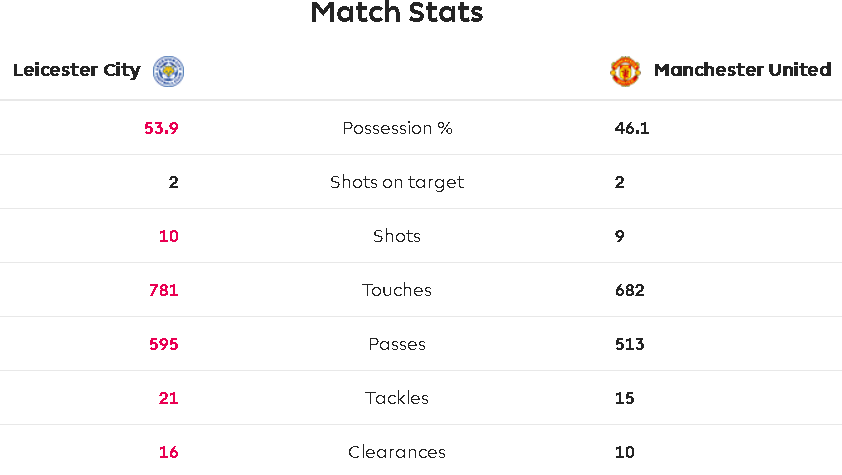Viewport: 842px width, 475px height.
Task: Click the Shots on target label
Action: (397, 182)
